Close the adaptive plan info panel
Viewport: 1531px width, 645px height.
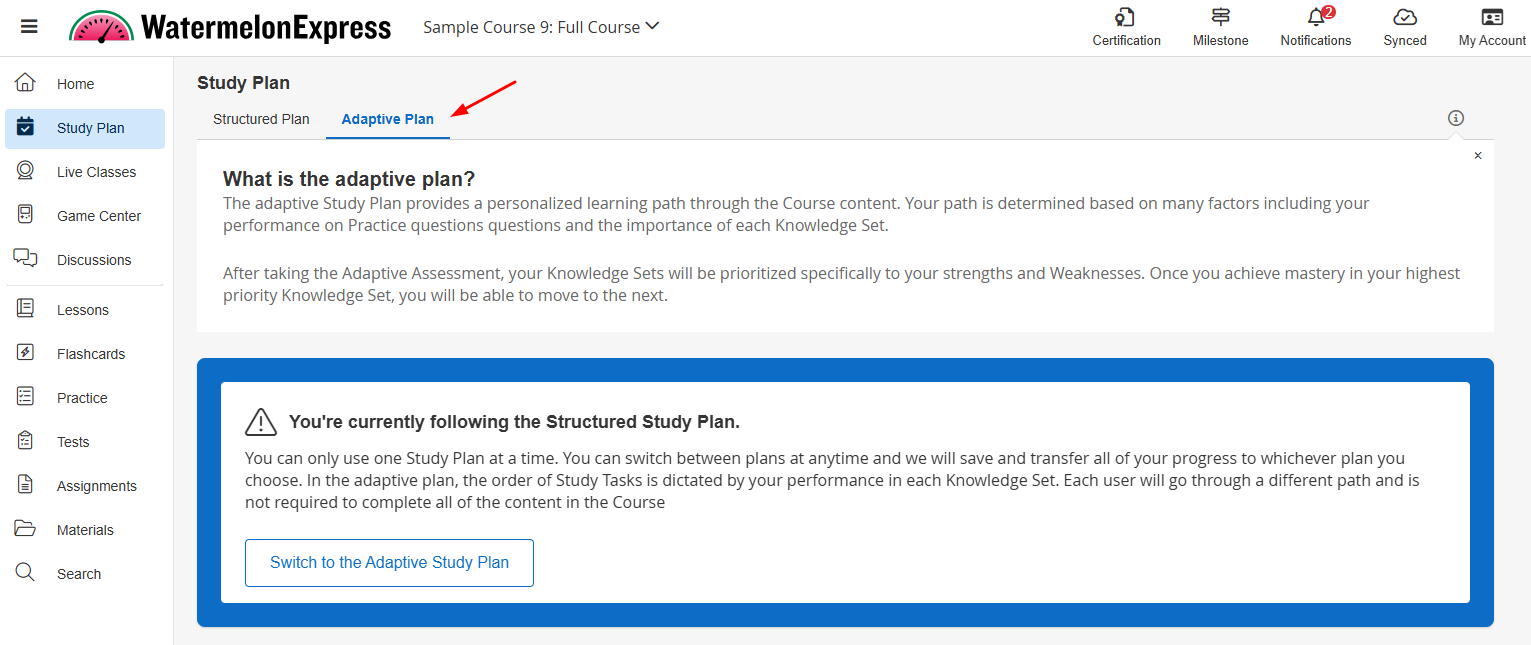click(1478, 156)
